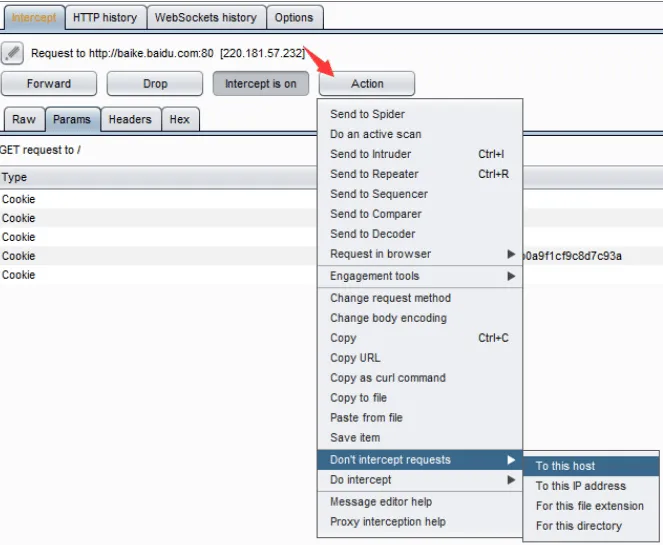Select the Cookie row ending in c93a
This screenshot has height=545, width=663.
(x=159, y=256)
